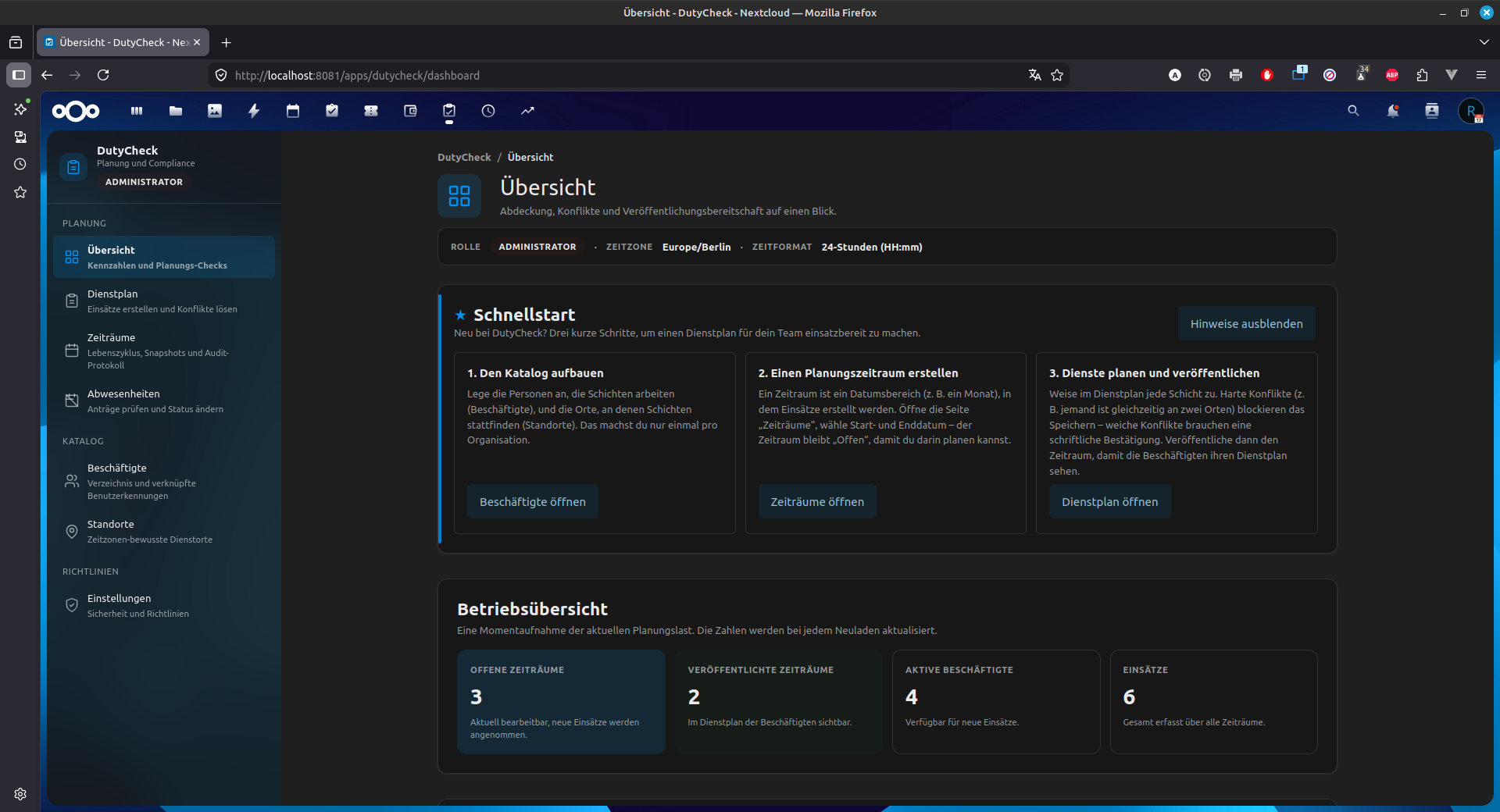Click the ADMINISTRATOR role badge in info bar

click(x=537, y=247)
